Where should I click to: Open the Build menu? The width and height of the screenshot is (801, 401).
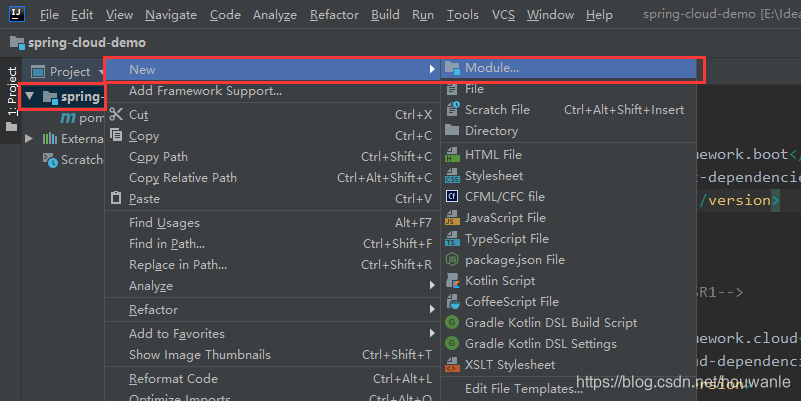coord(385,15)
